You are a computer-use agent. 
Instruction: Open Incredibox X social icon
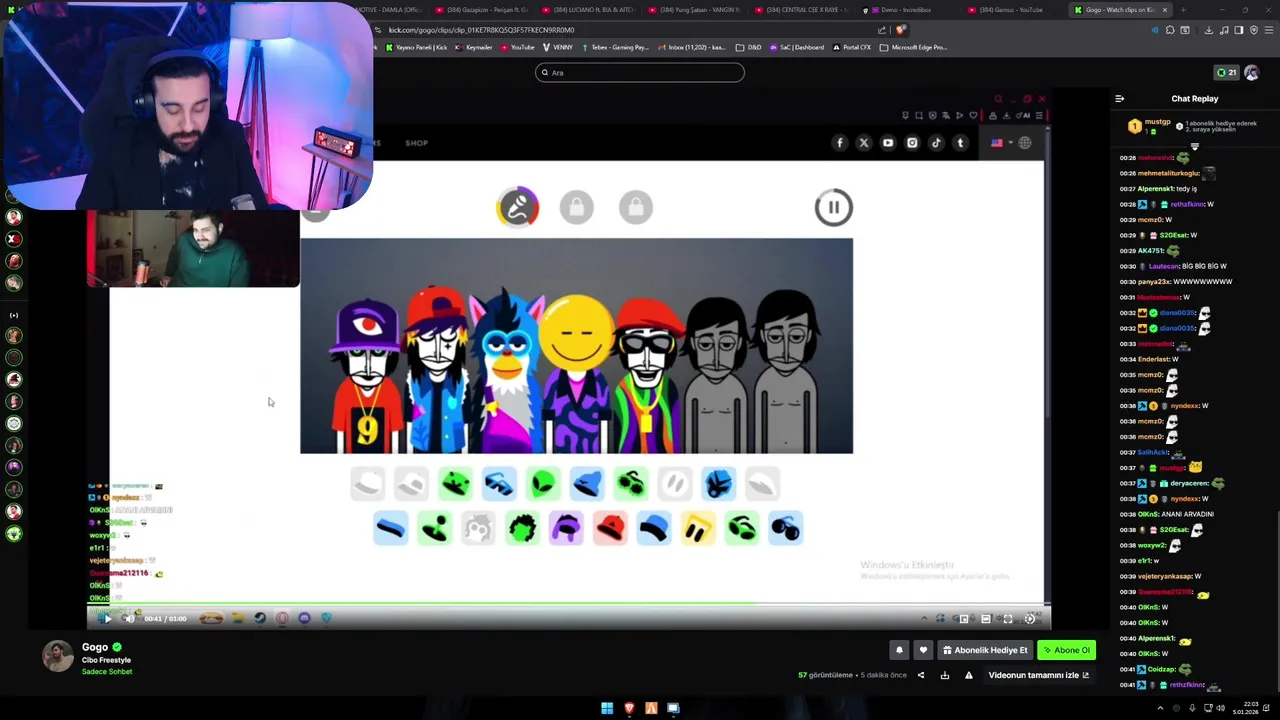tap(864, 143)
